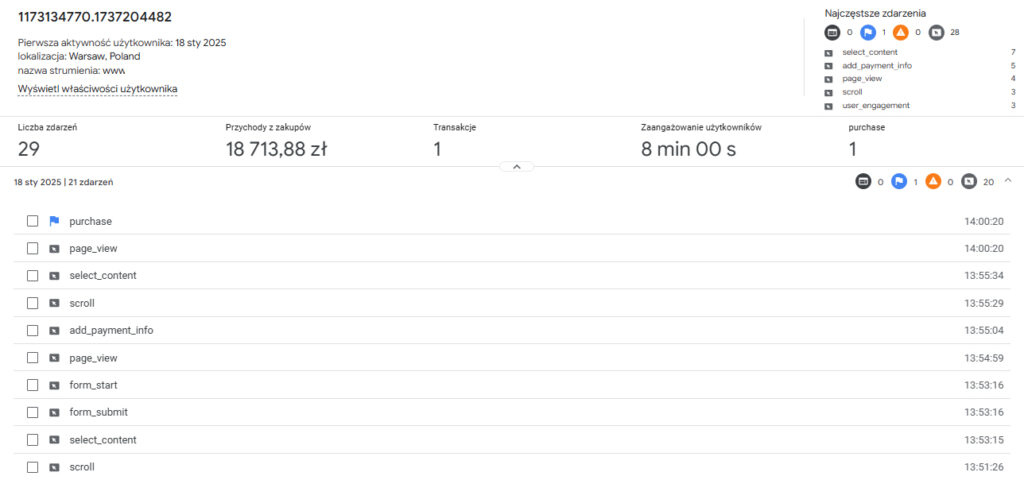Select user_engagement in the top events list
Screen dimensions: 1024x480
(876, 105)
